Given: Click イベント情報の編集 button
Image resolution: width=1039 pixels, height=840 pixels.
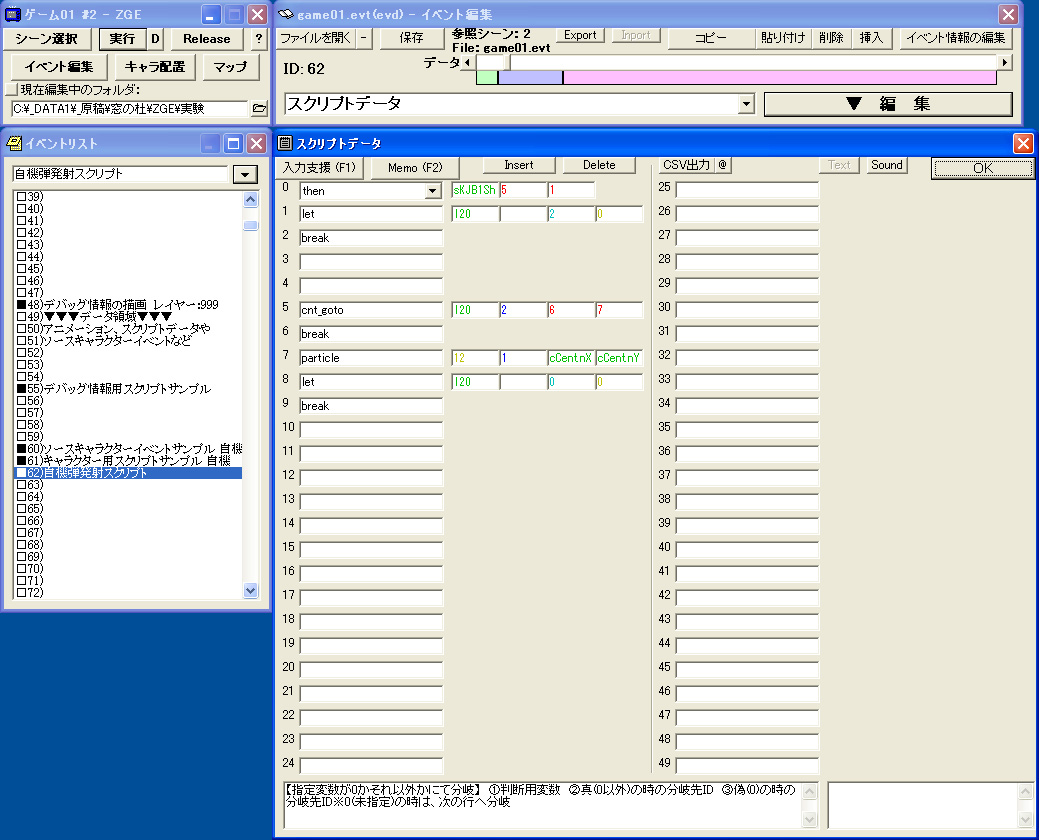Looking at the screenshot, I should 956,38.
